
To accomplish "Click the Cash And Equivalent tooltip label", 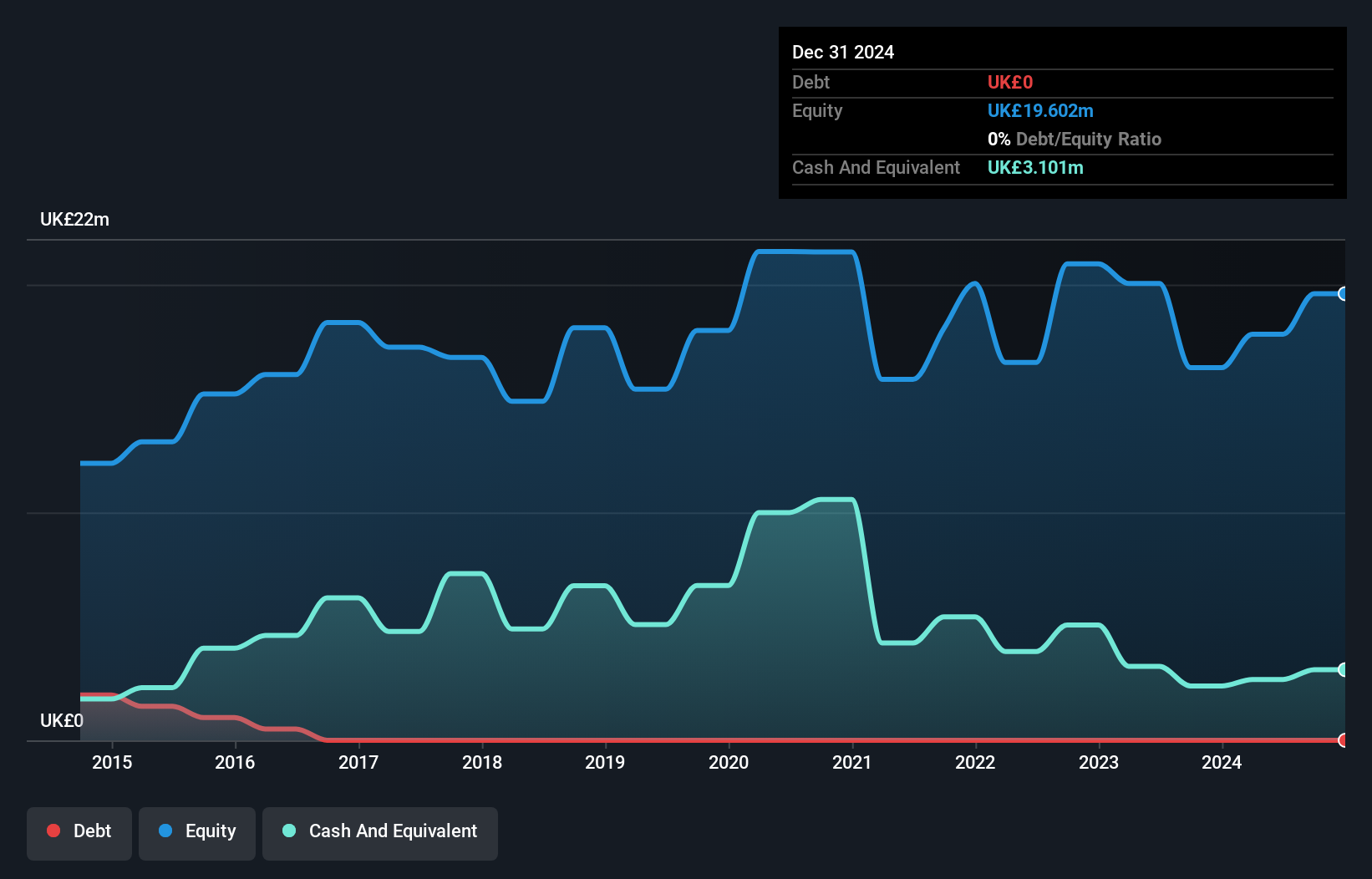I will click(x=876, y=167).
